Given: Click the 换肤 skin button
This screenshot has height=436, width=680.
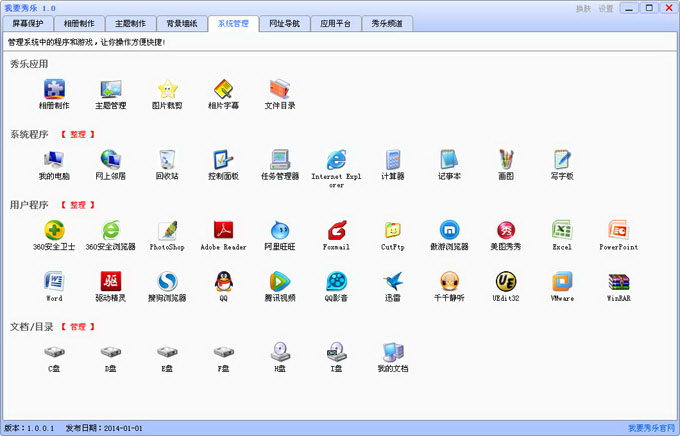Looking at the screenshot, I should (583, 9).
